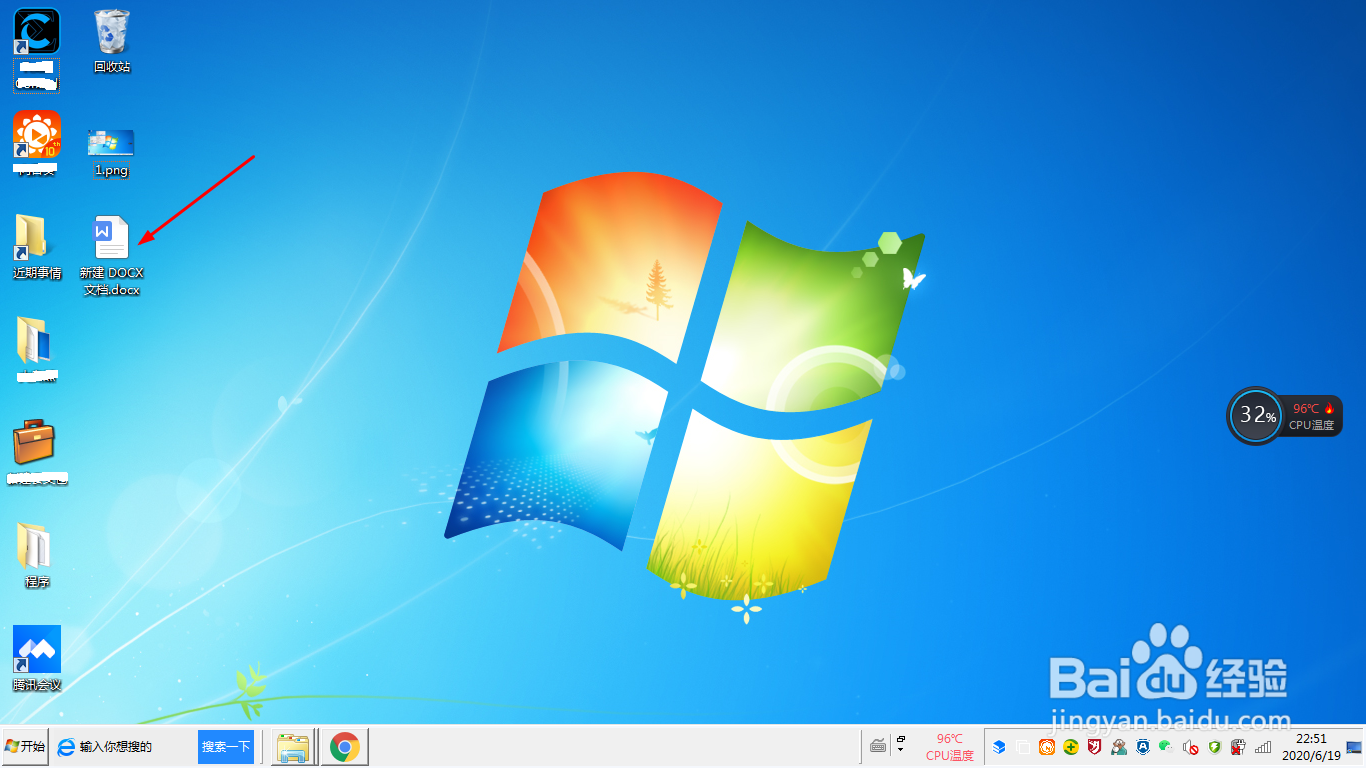Open the clock showing 22:51
This screenshot has width=1366, height=768.
coord(1311,747)
